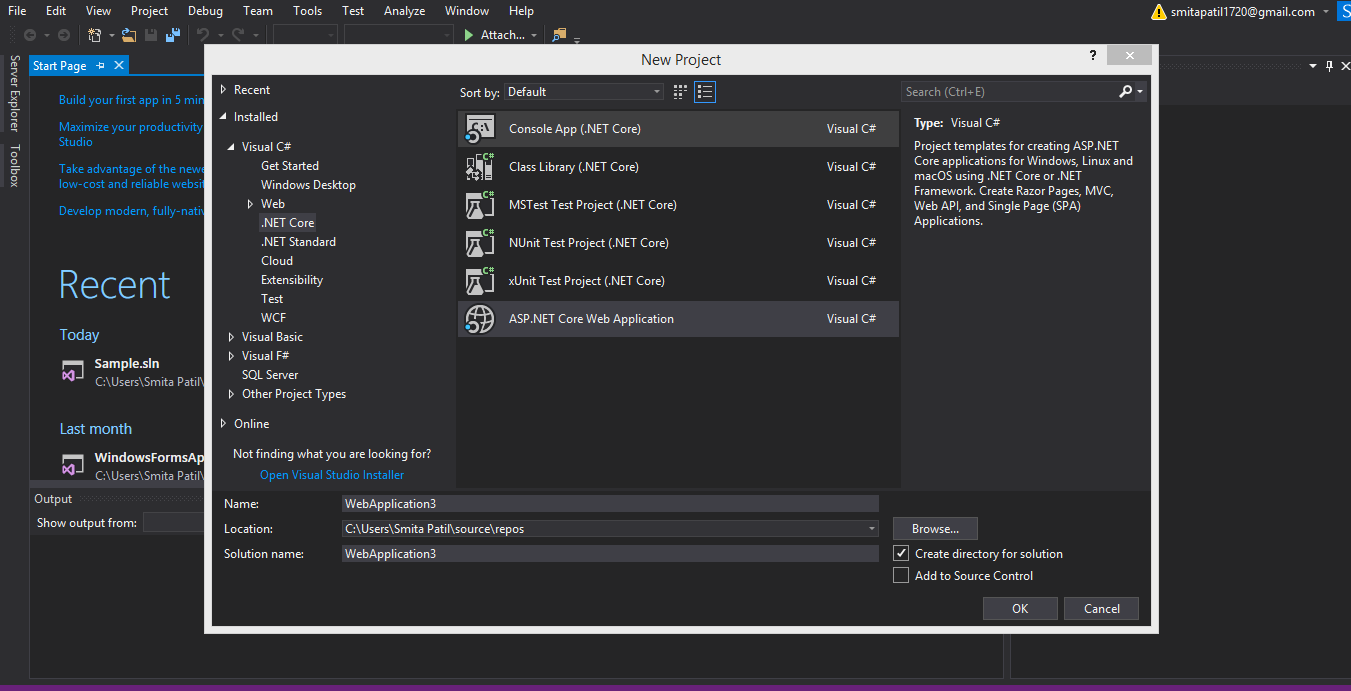Collapse the Visual C# node
Image resolution: width=1351 pixels, height=691 pixels.
(230, 146)
